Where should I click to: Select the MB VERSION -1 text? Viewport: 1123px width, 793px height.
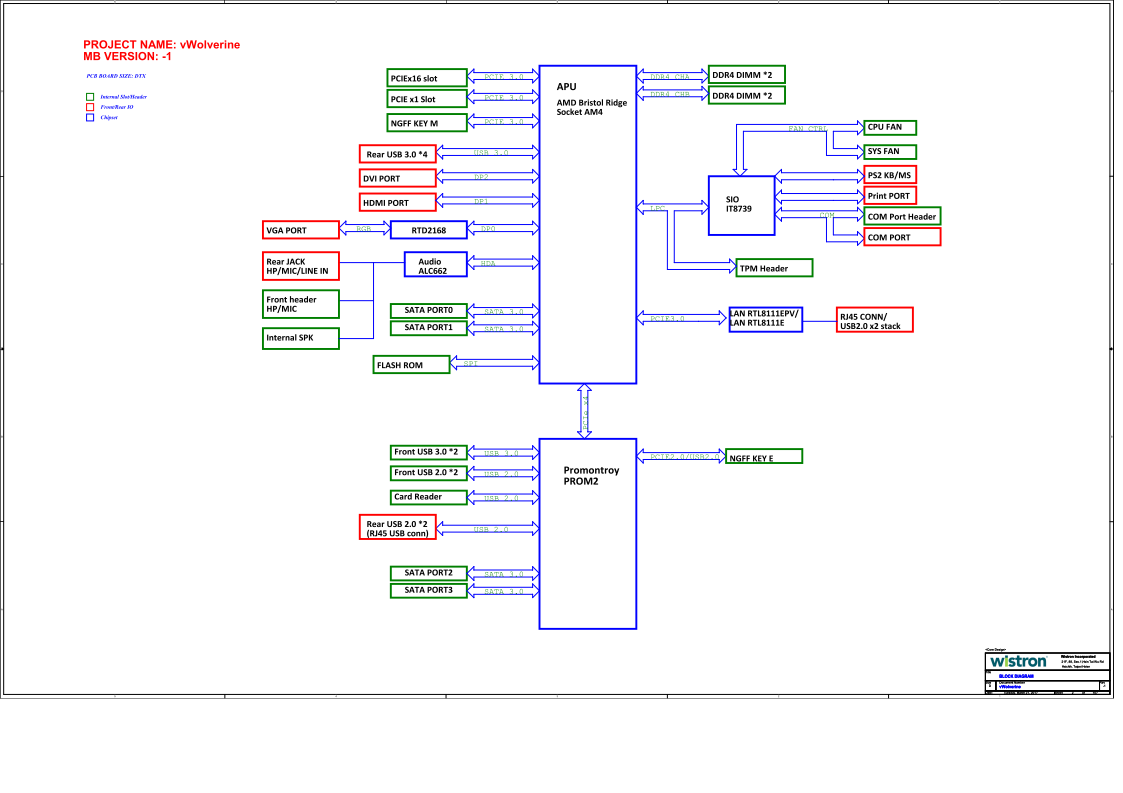pyautogui.click(x=127, y=57)
